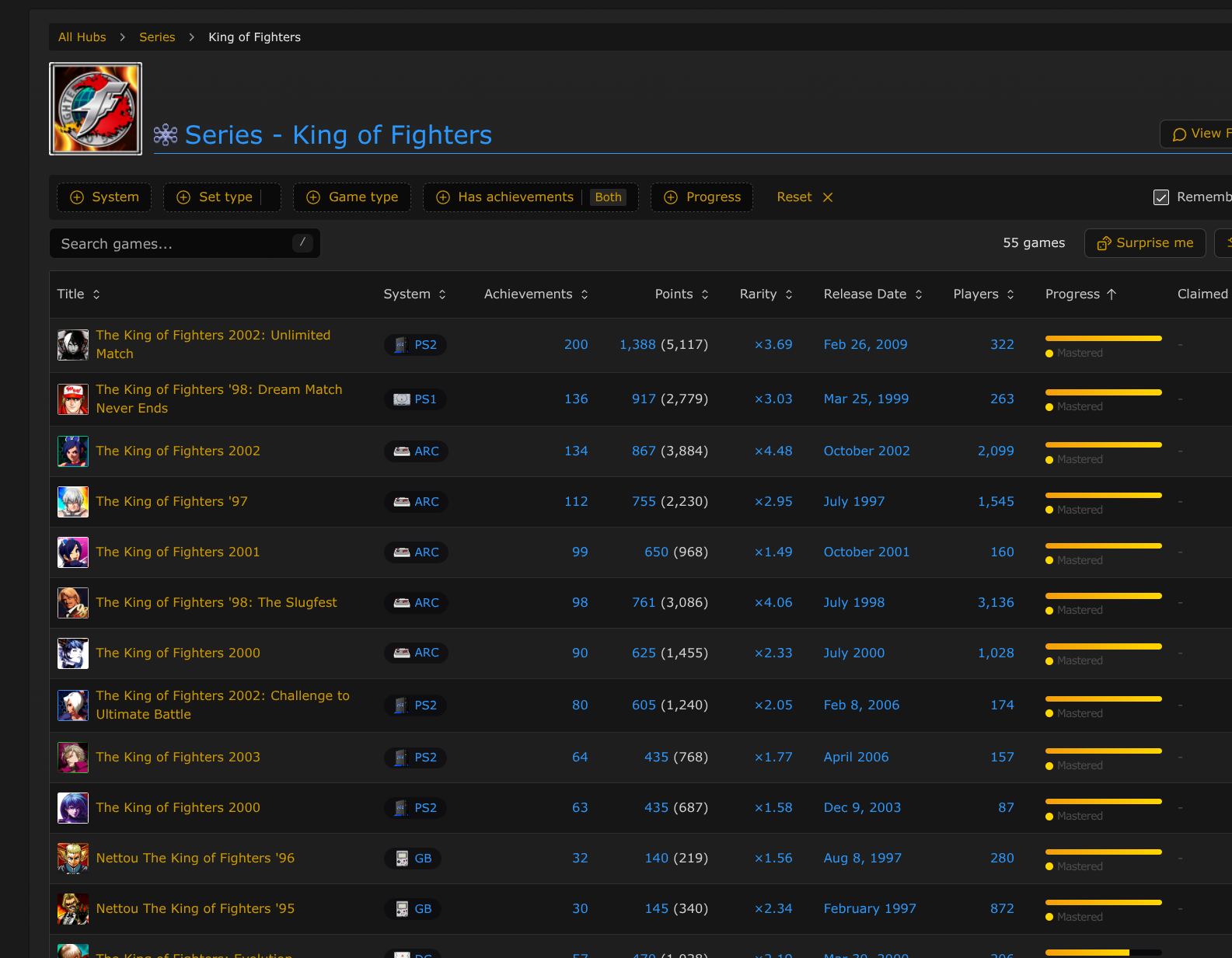Open The King of Fighters '98: The Slugfest
This screenshot has width=1232, height=958.
(216, 603)
